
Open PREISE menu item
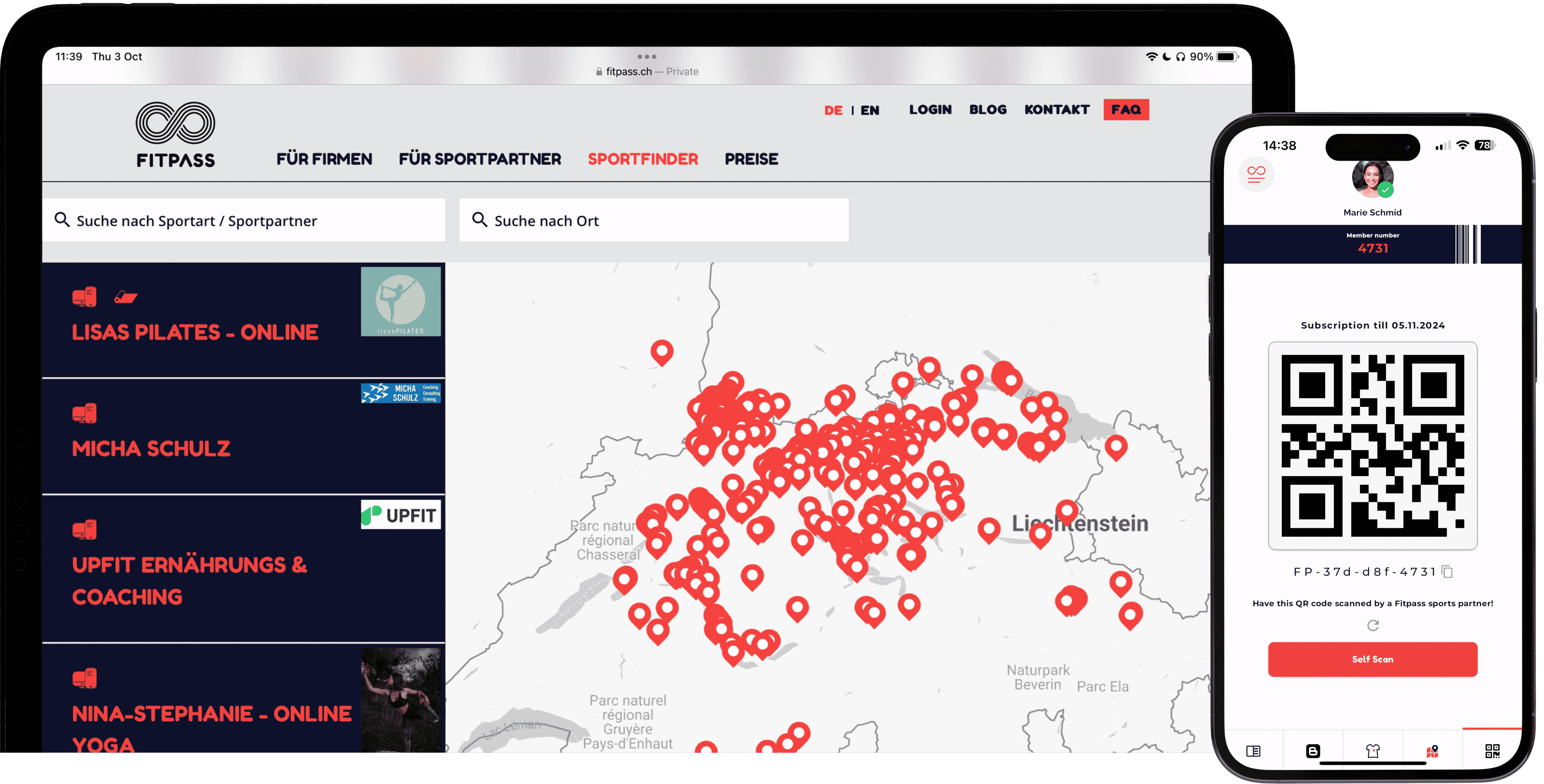pos(751,159)
